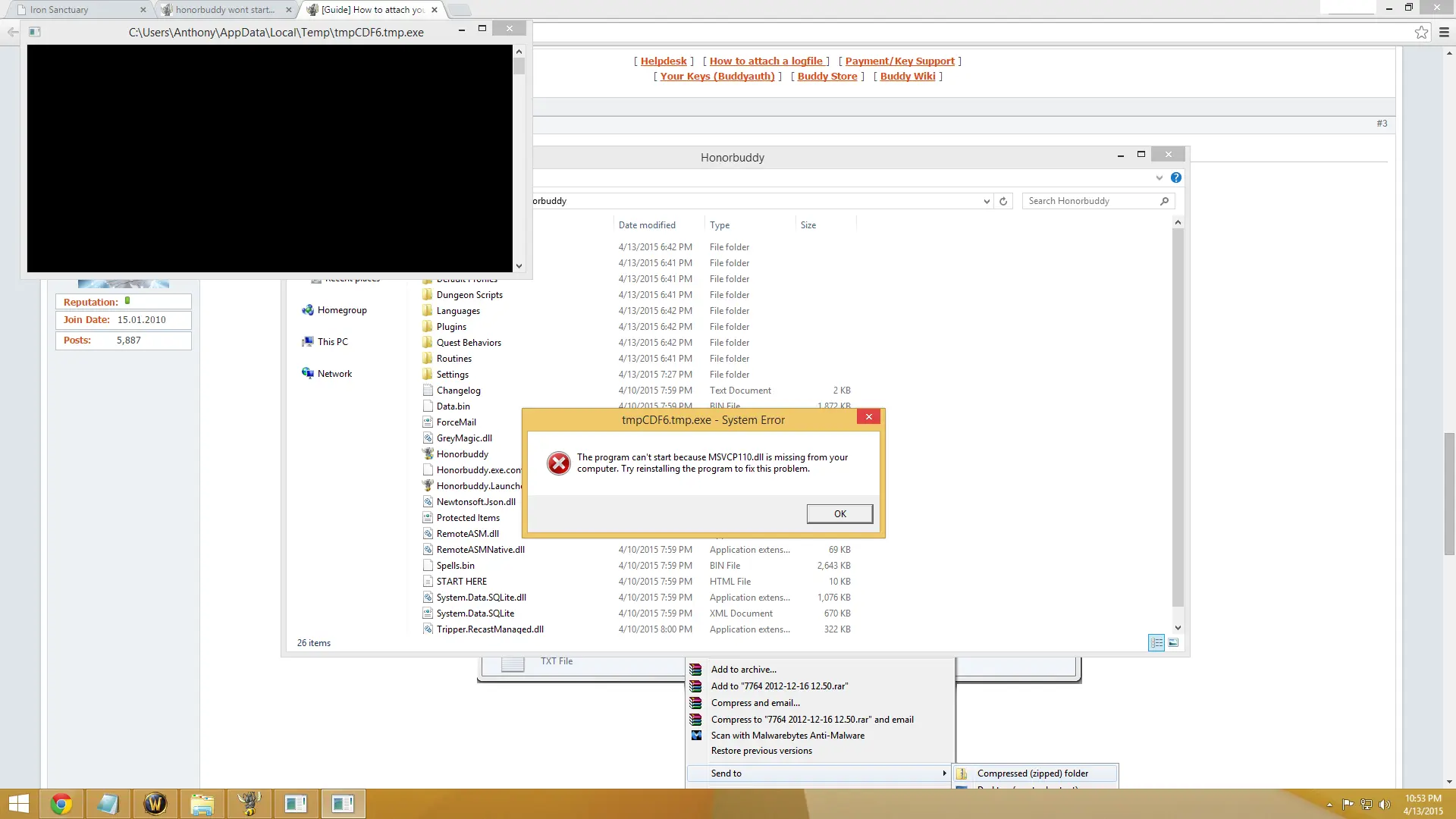
Task: Show hidden system tray icons
Action: coord(1329,805)
